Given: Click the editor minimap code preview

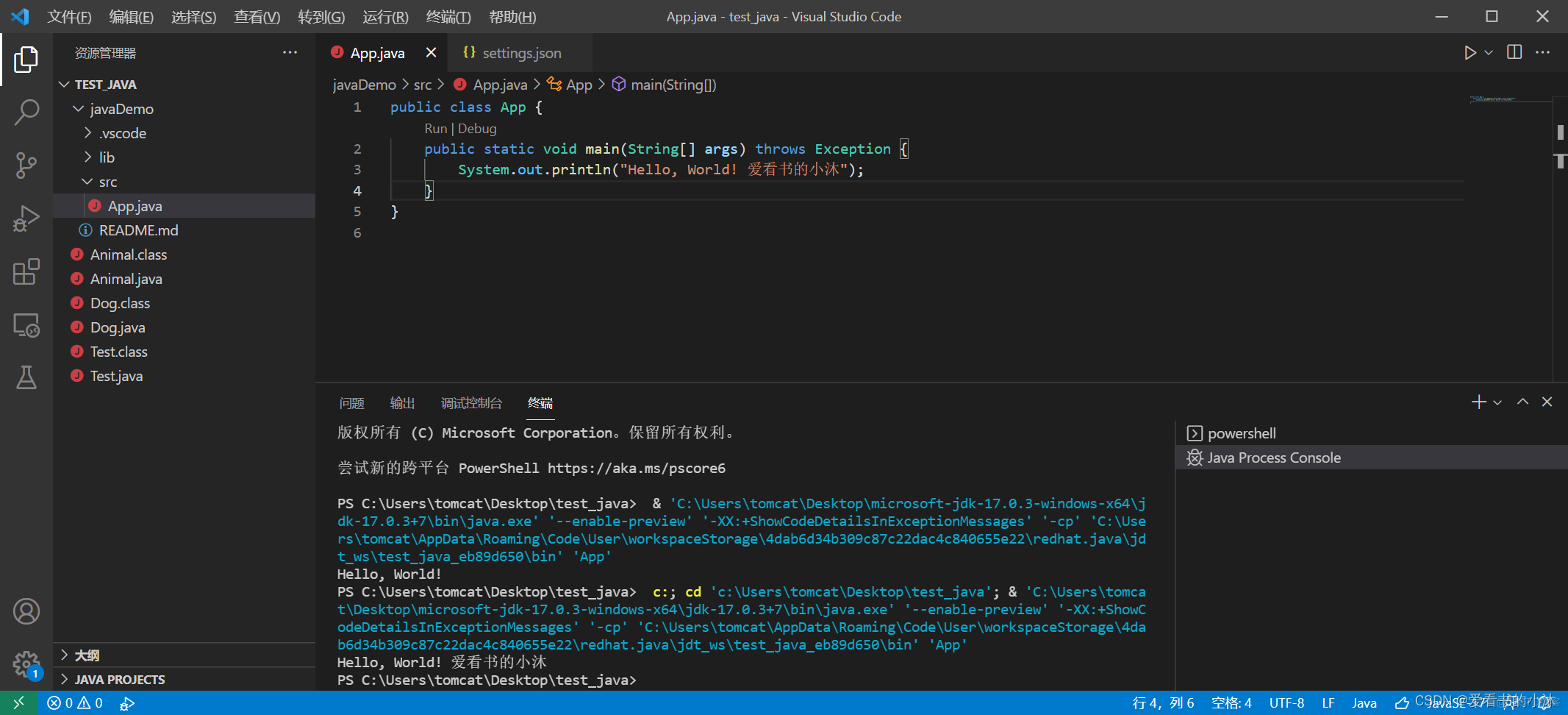Looking at the screenshot, I should [x=1492, y=99].
